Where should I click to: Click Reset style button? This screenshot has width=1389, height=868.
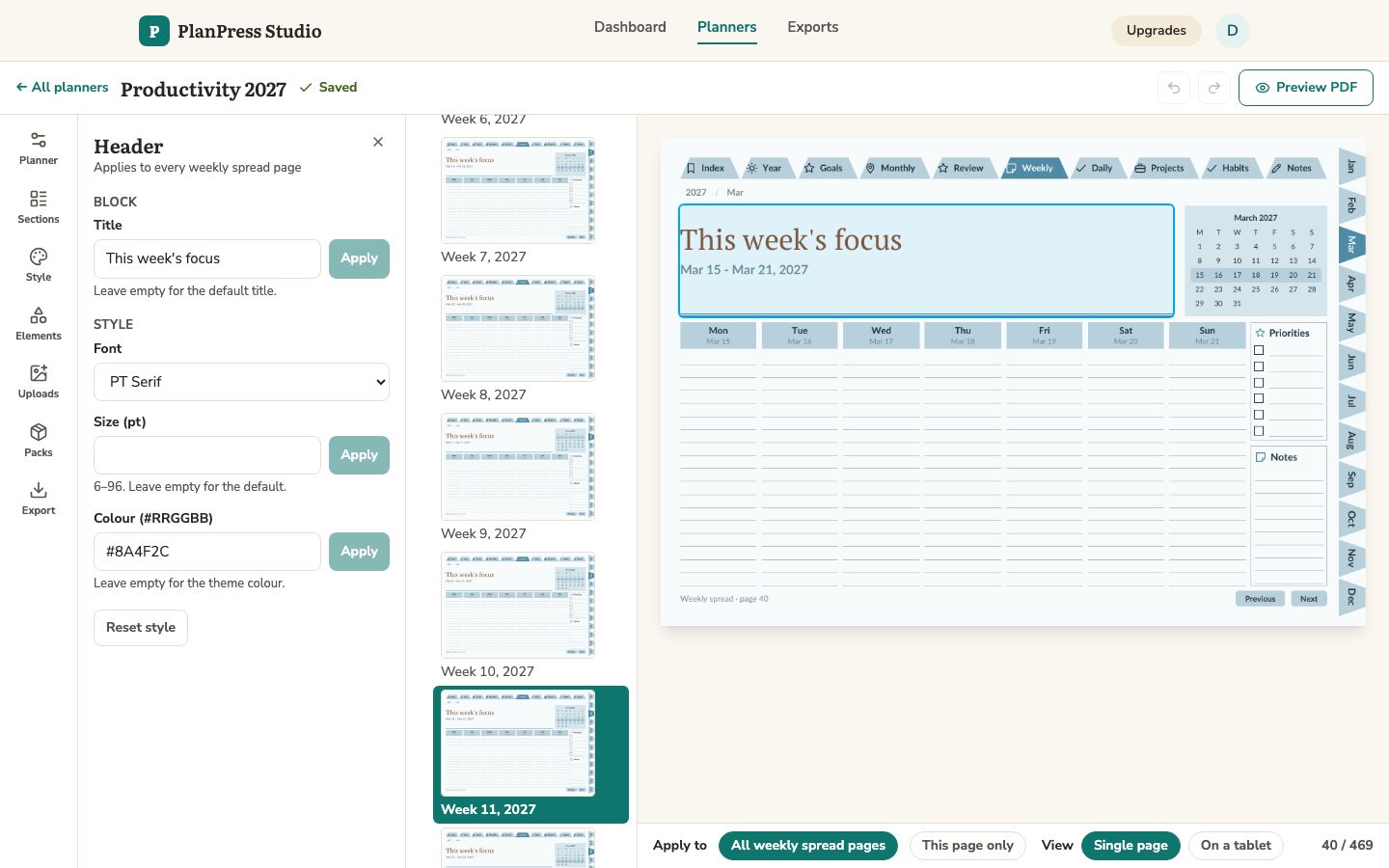click(x=141, y=628)
